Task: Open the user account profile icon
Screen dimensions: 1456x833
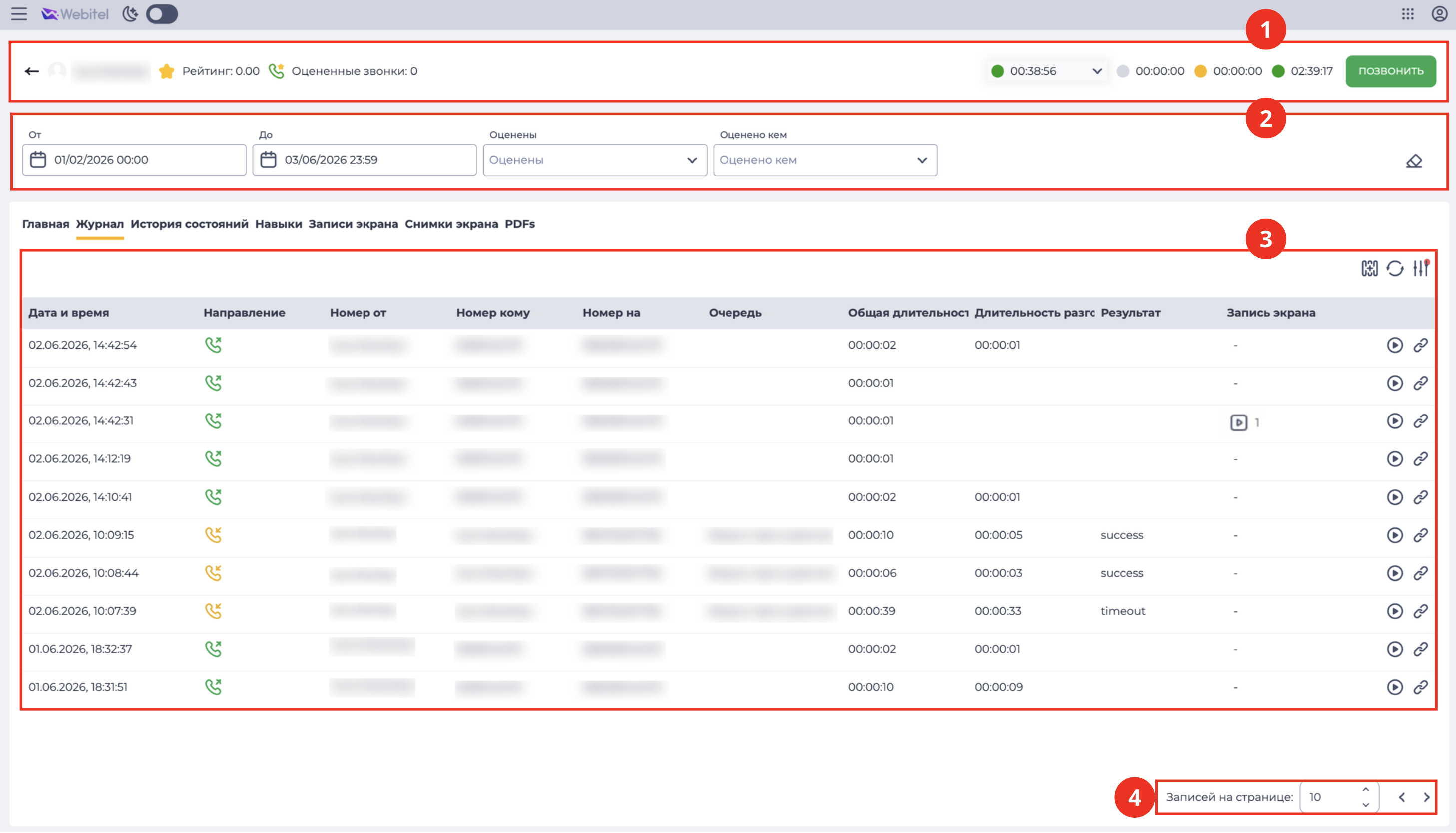Action: (1439, 13)
